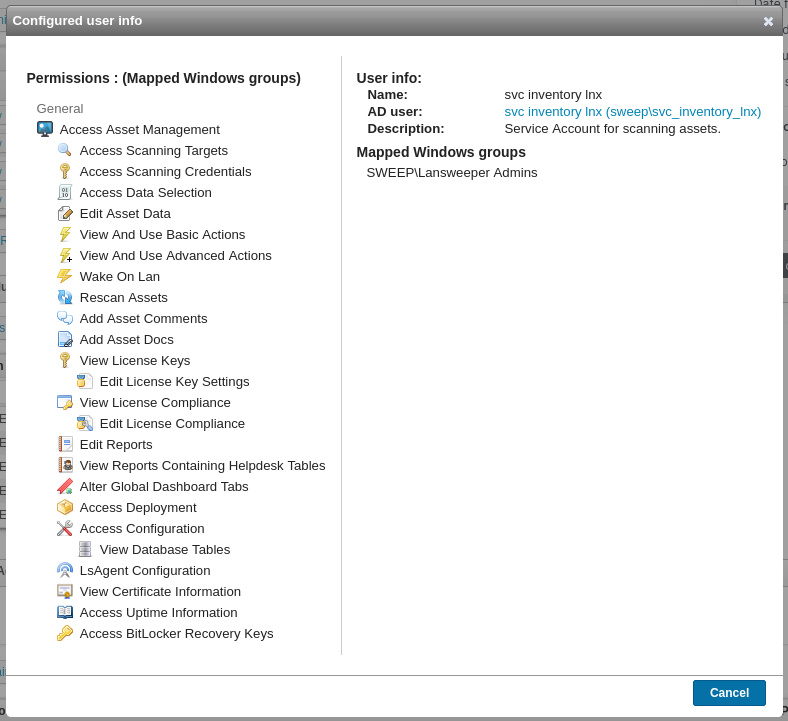Click the Add Asset Docs document icon
The width and height of the screenshot is (788, 721).
click(x=65, y=340)
